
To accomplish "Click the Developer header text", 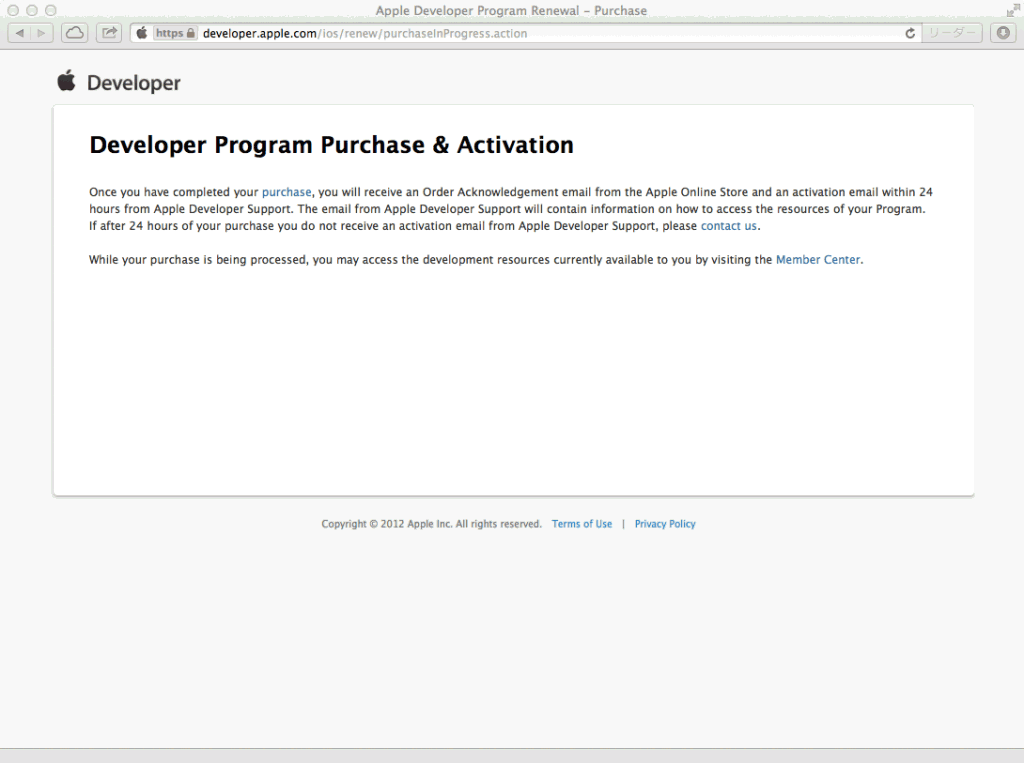I will tap(134, 83).
